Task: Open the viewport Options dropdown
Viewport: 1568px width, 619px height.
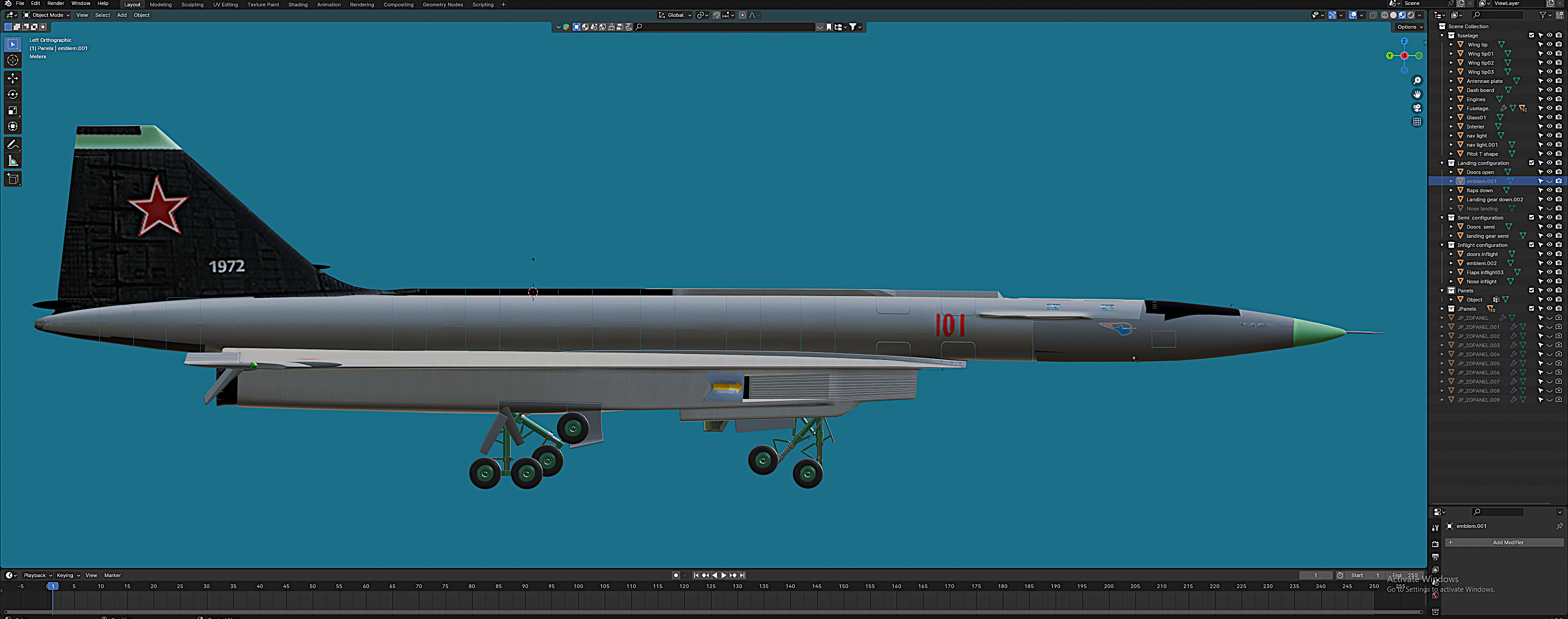Action: pos(1410,27)
